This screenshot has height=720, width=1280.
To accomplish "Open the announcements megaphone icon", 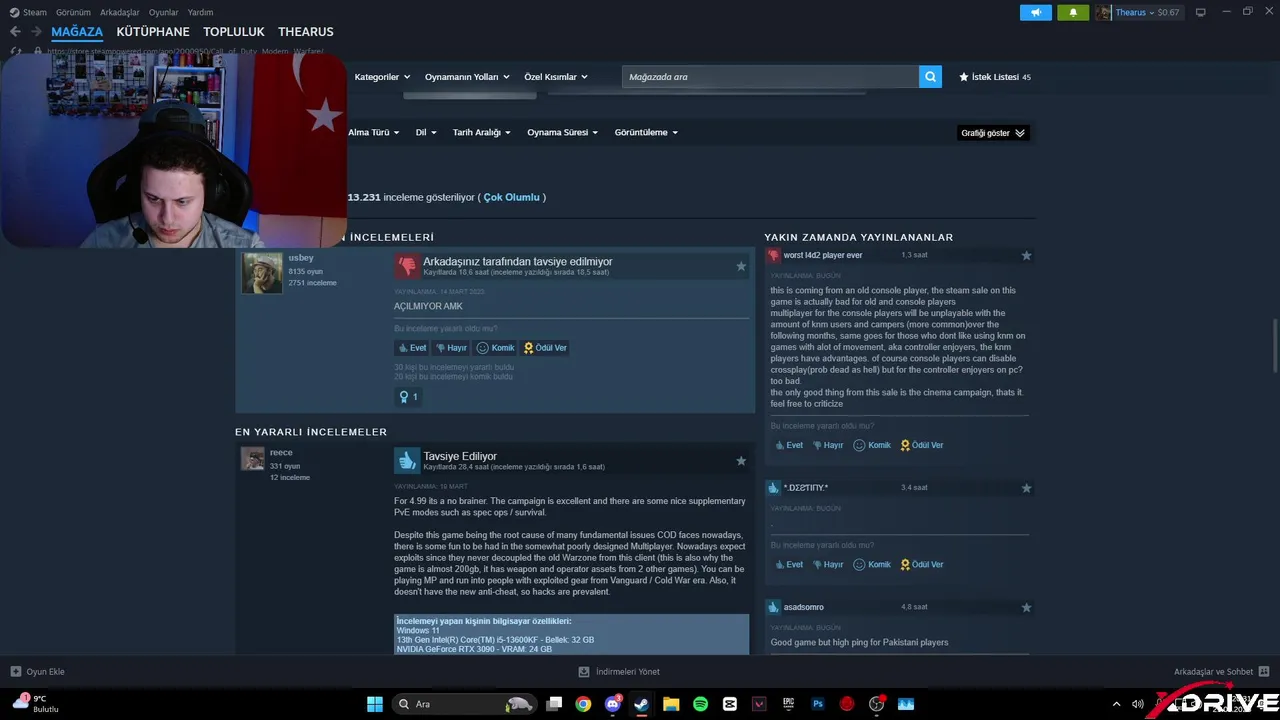I will pos(1036,12).
